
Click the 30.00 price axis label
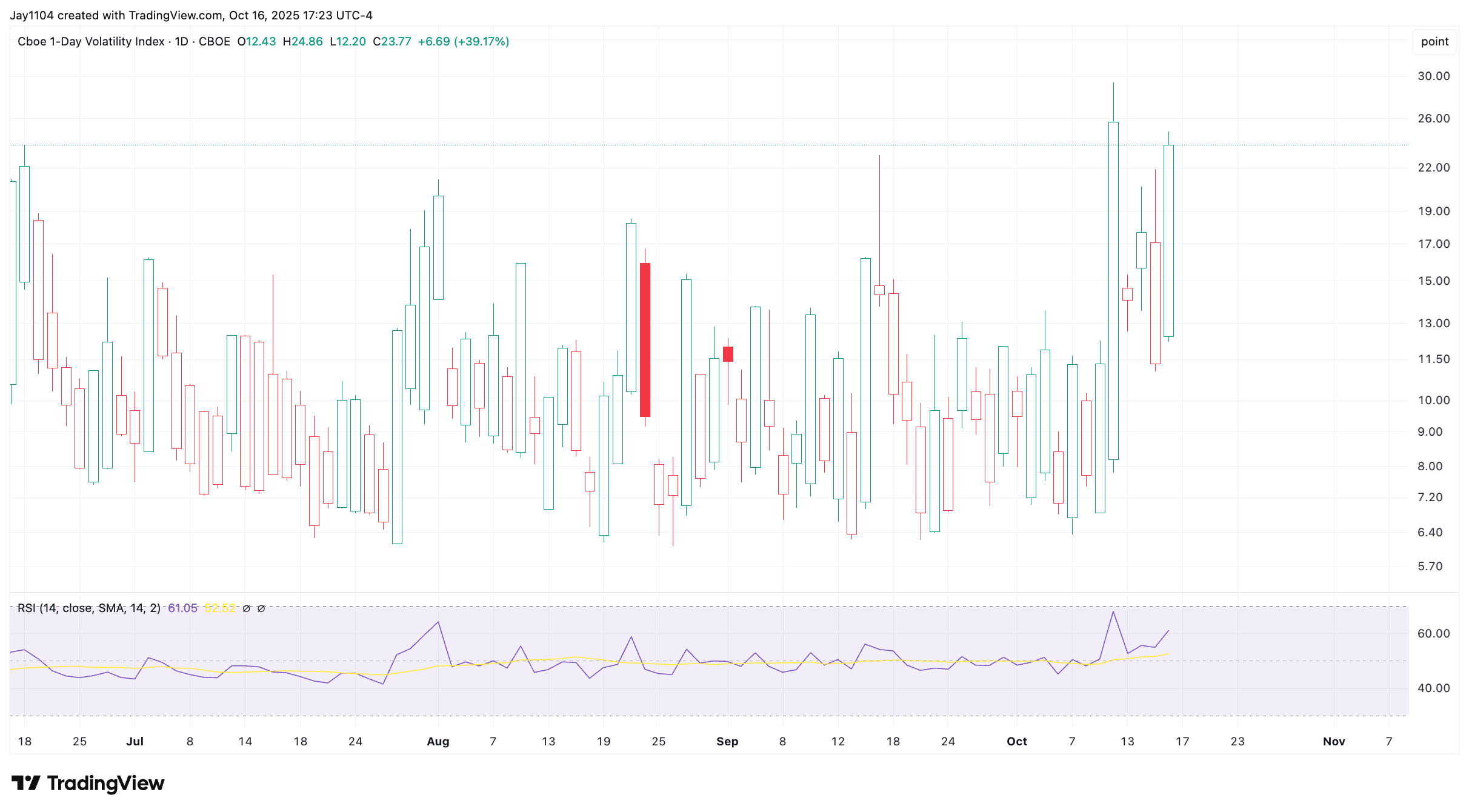coord(1433,76)
